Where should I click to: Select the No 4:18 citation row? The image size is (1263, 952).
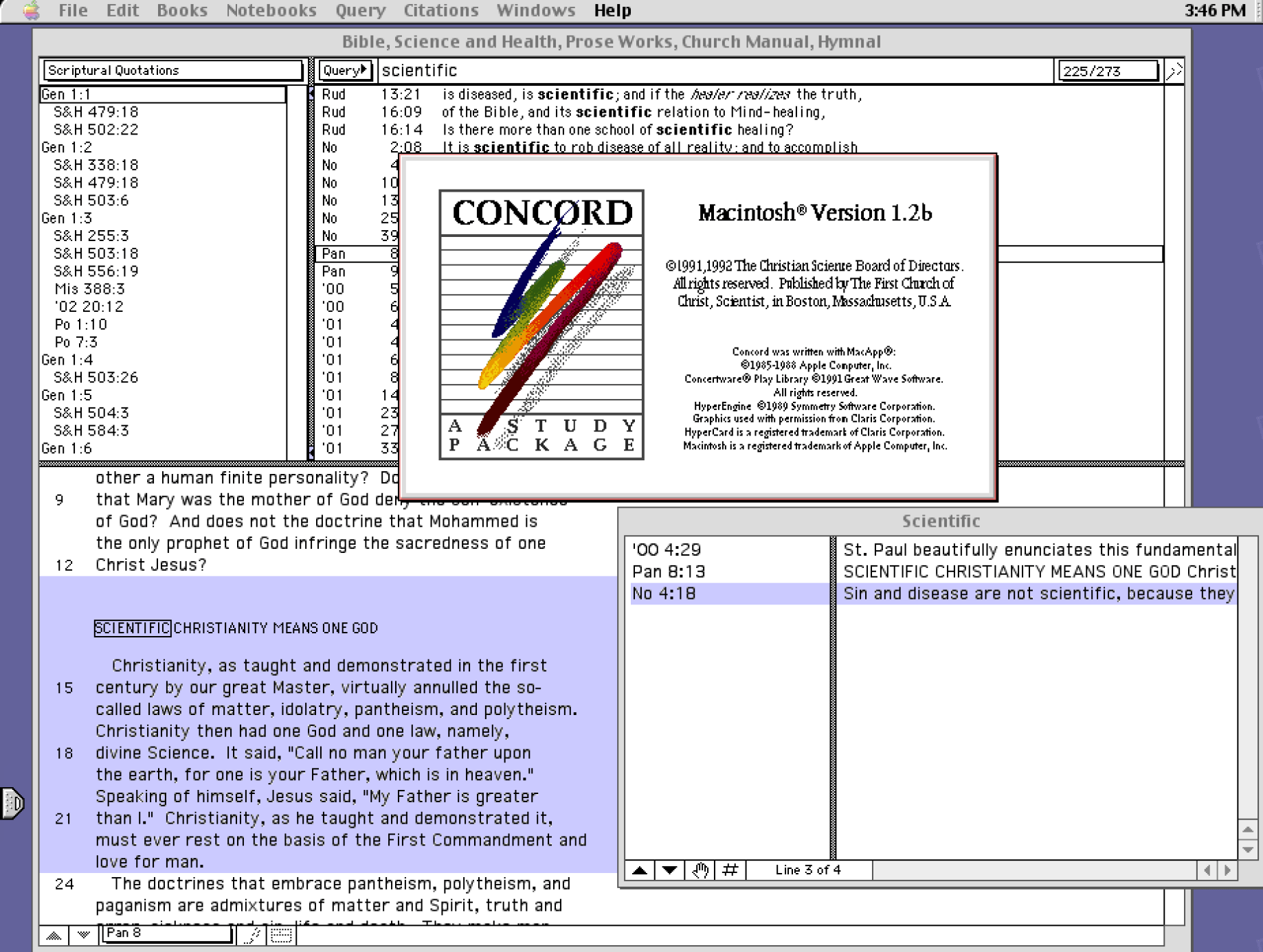coord(662,593)
